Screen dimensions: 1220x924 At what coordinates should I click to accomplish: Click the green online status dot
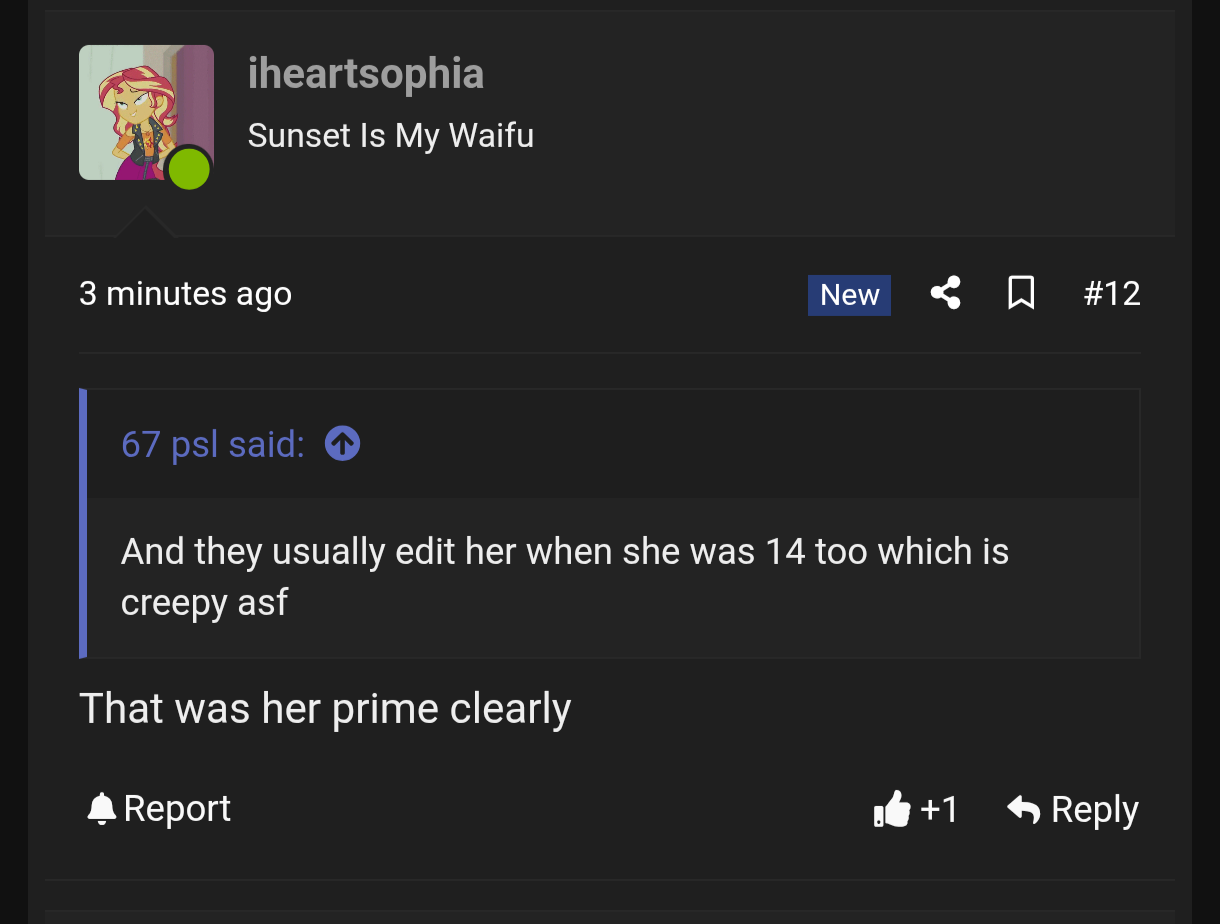point(188,169)
